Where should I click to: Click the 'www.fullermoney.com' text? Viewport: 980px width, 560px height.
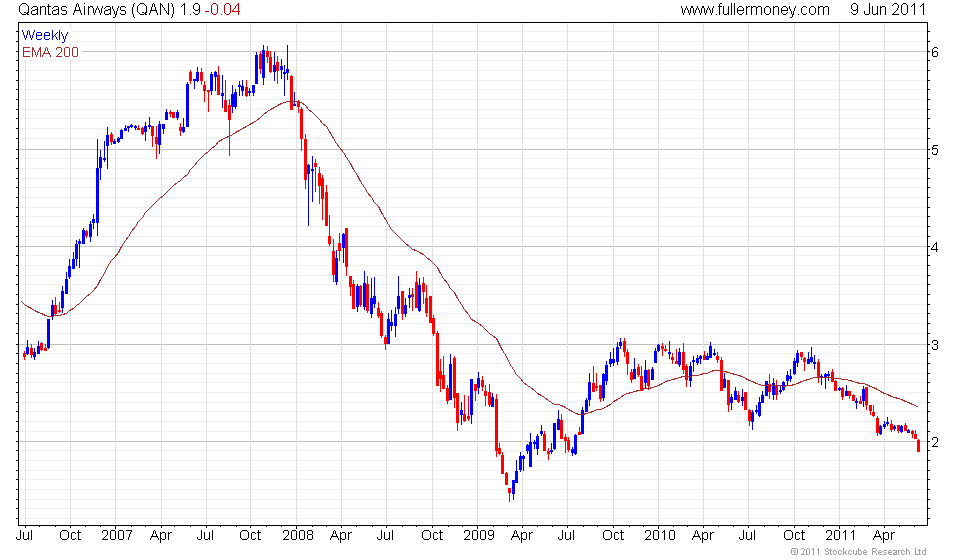click(x=755, y=9)
